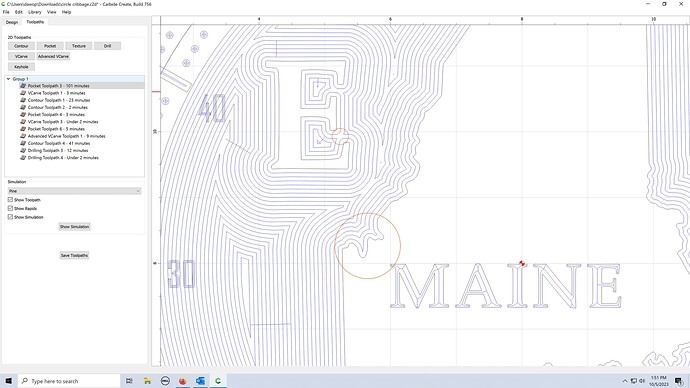The image size is (690, 388).
Task: Launch Dell app from the taskbar
Action: (x=165, y=381)
